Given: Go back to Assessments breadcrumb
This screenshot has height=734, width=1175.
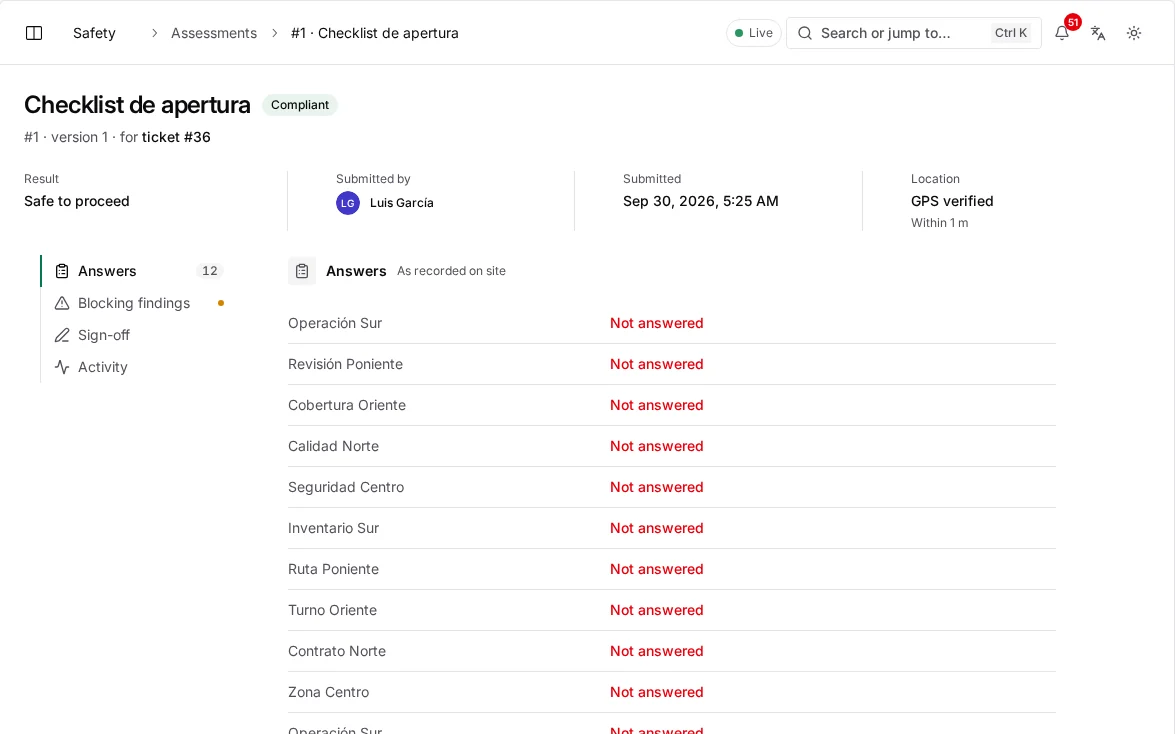Looking at the screenshot, I should click(214, 33).
